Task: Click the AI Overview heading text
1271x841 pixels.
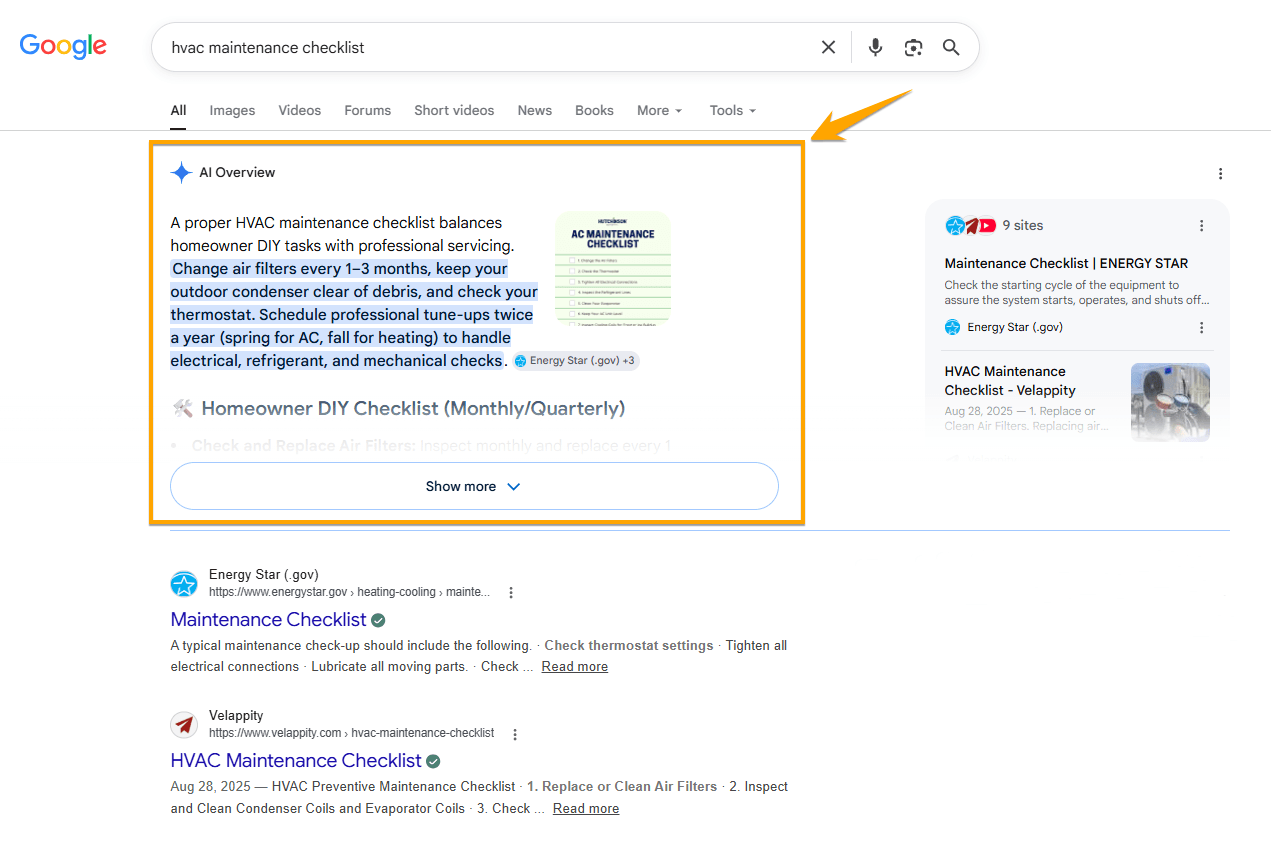Action: click(x=237, y=173)
